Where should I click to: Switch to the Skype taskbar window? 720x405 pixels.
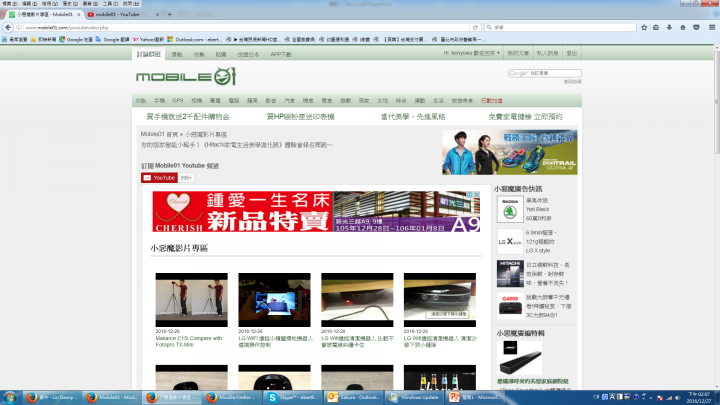click(x=293, y=398)
